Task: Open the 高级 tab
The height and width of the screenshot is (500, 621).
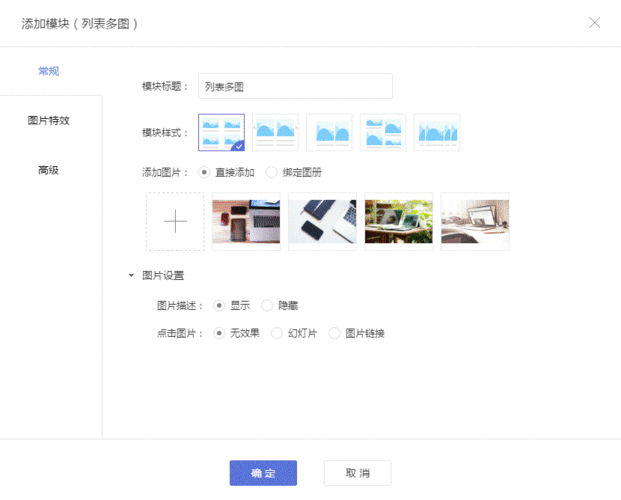Action: [48, 170]
